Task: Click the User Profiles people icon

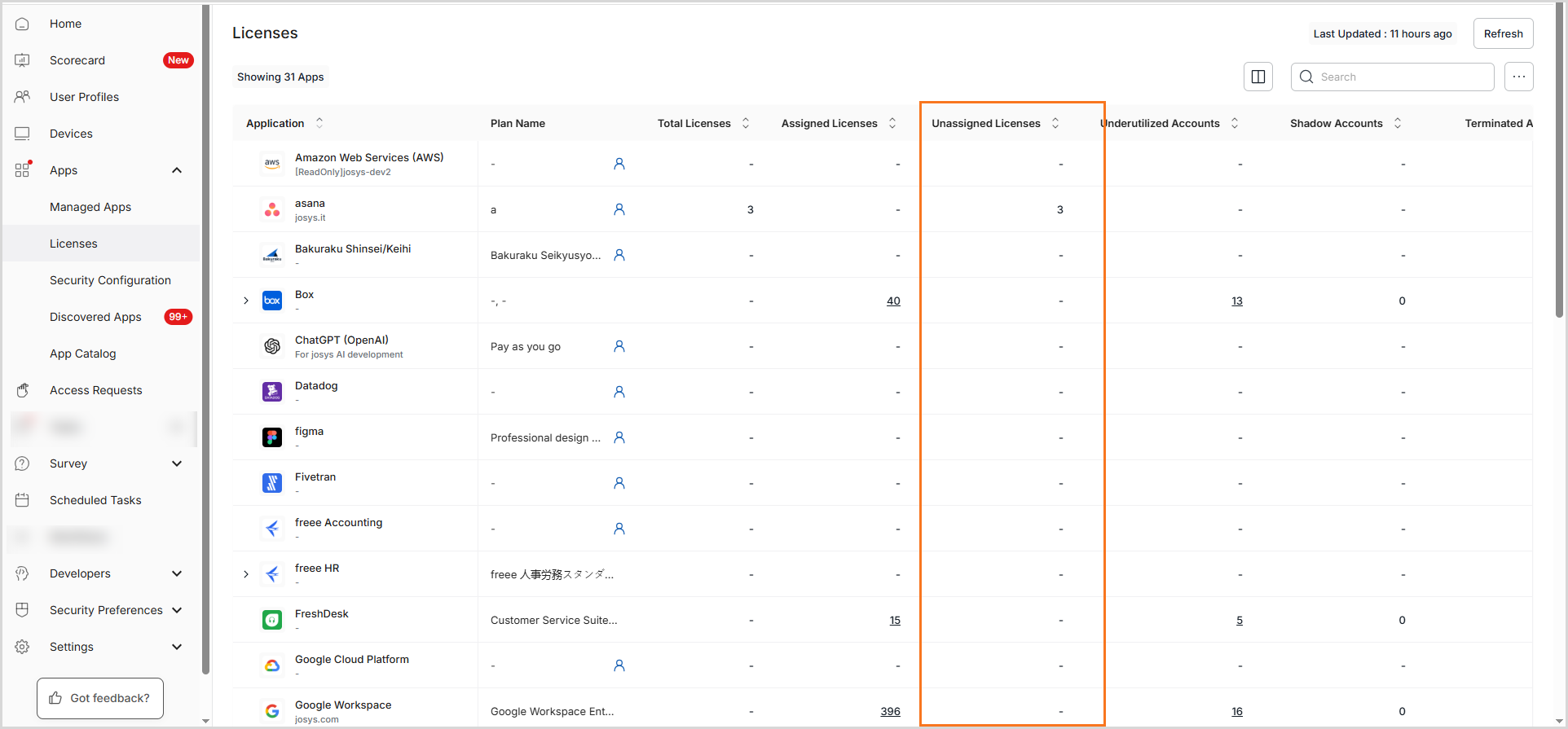Action: (x=22, y=97)
